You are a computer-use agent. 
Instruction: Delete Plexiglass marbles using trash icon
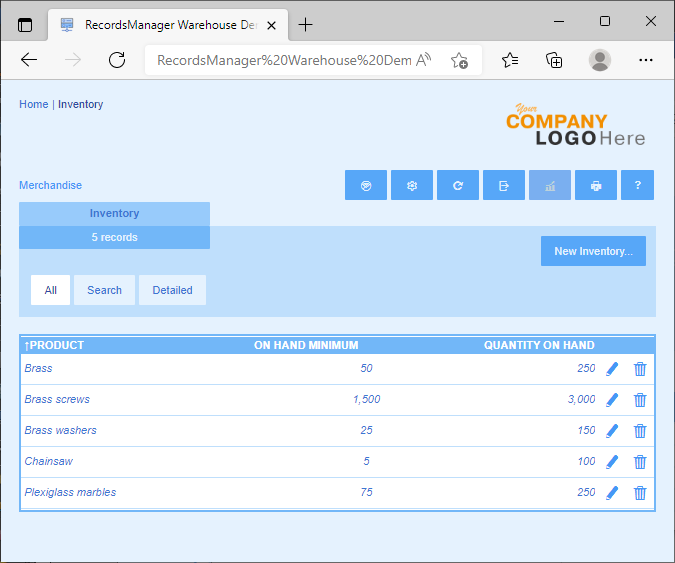pyautogui.click(x=640, y=493)
